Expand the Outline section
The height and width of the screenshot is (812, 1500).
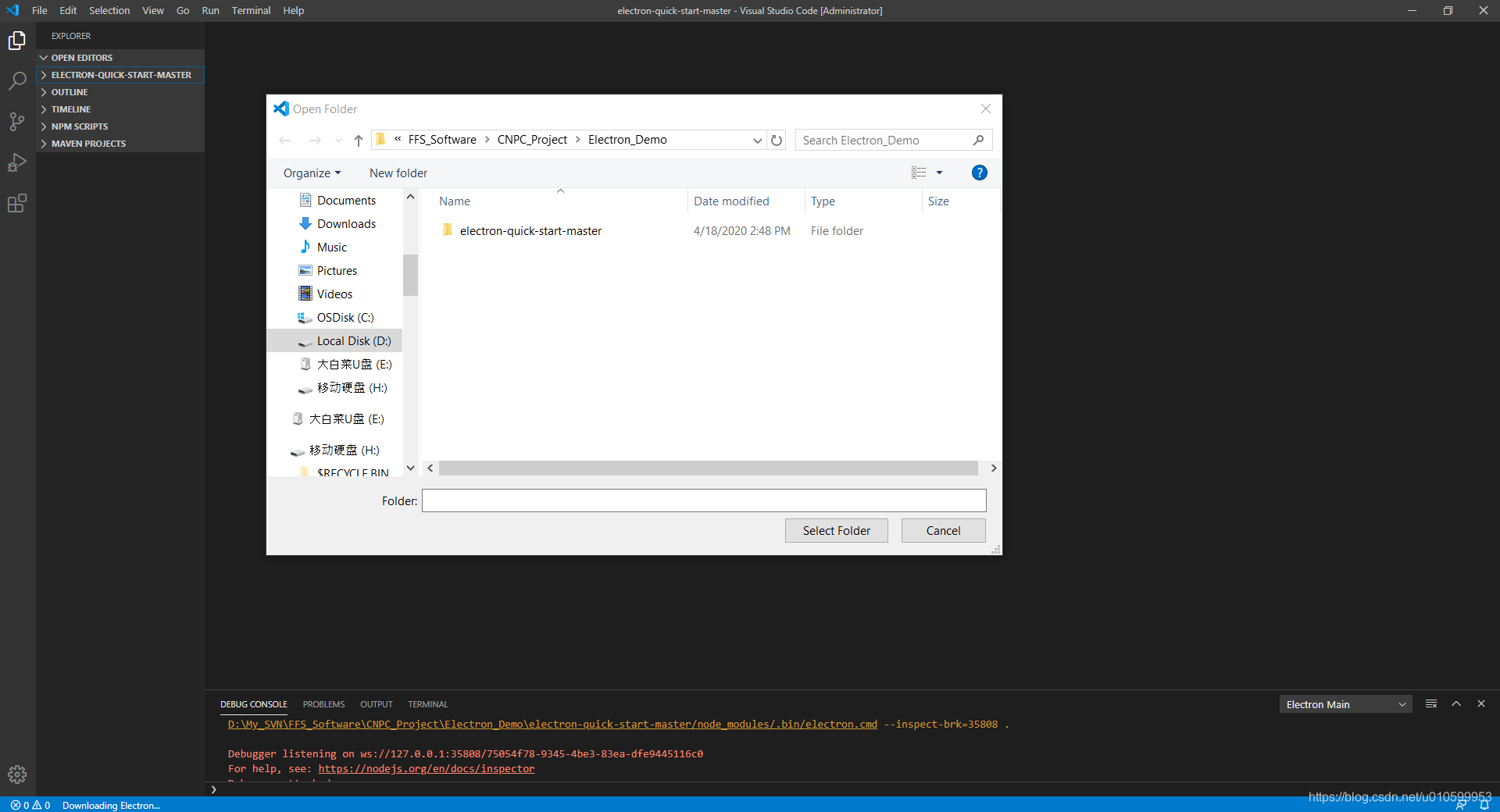pyautogui.click(x=120, y=92)
